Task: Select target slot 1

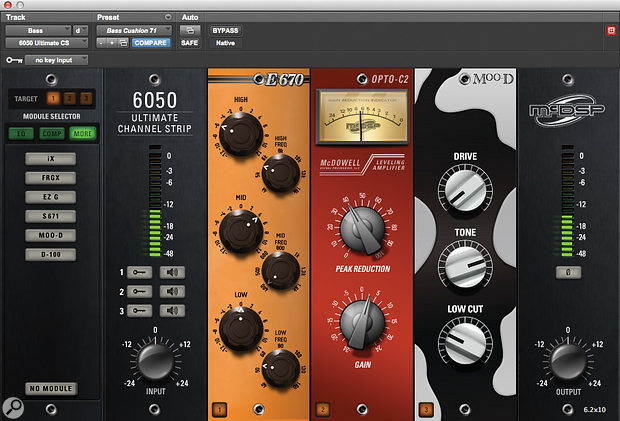Action: (x=53, y=98)
